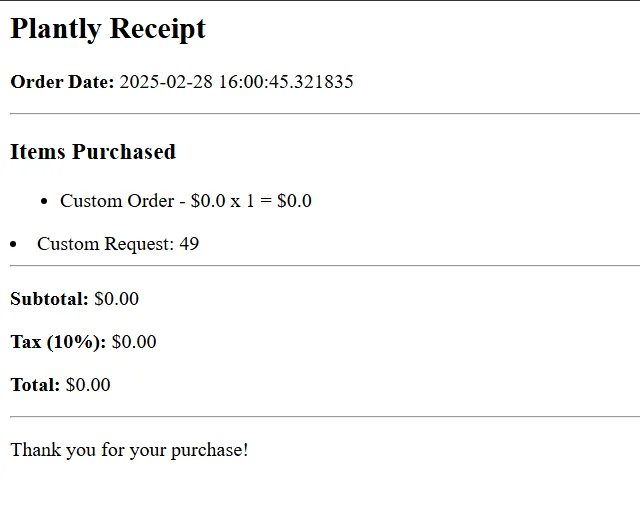Click the Thank you for your purchase message
The image size is (640, 523).
[x=129, y=450]
